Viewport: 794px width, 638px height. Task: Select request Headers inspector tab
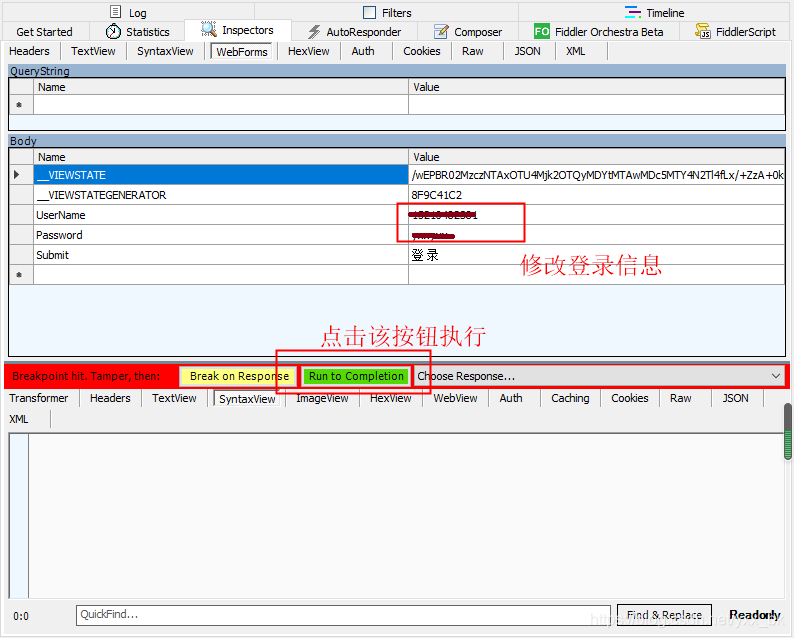tap(29, 51)
